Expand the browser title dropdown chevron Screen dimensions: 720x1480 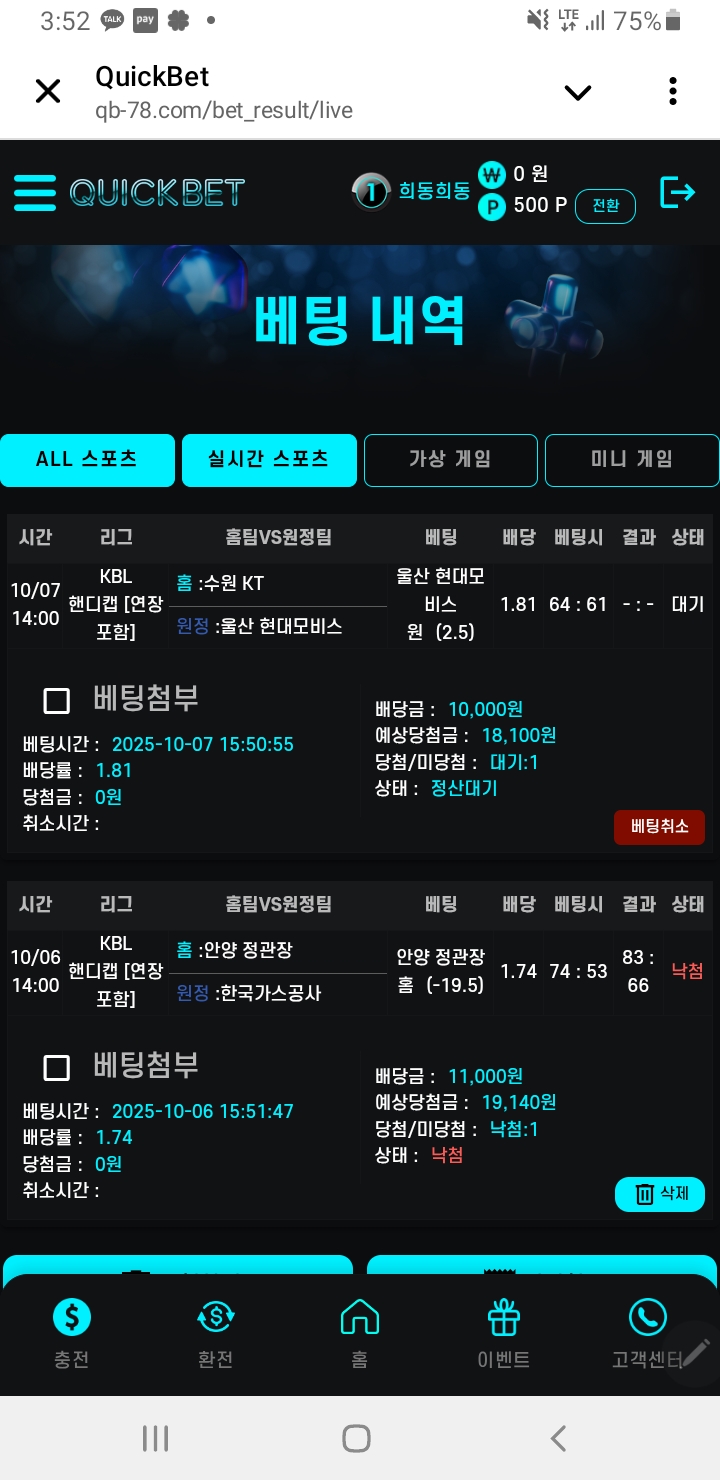pos(578,93)
